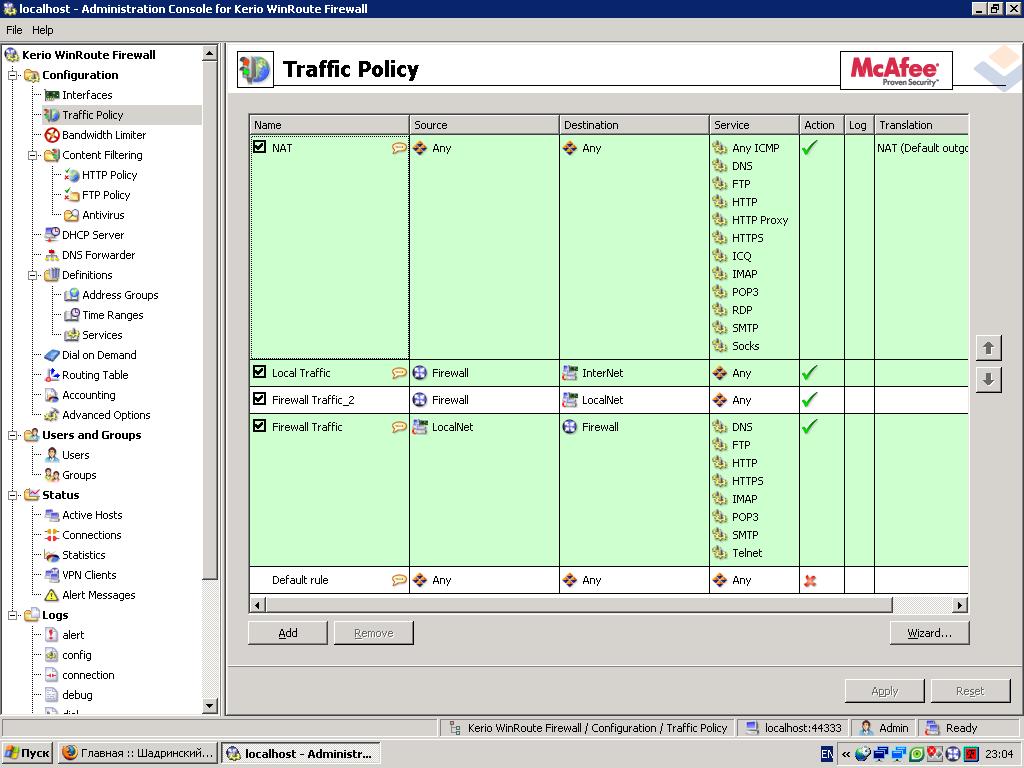Uncheck the Firewall Traffic_2 rule
The image size is (1024, 768).
click(x=259, y=399)
